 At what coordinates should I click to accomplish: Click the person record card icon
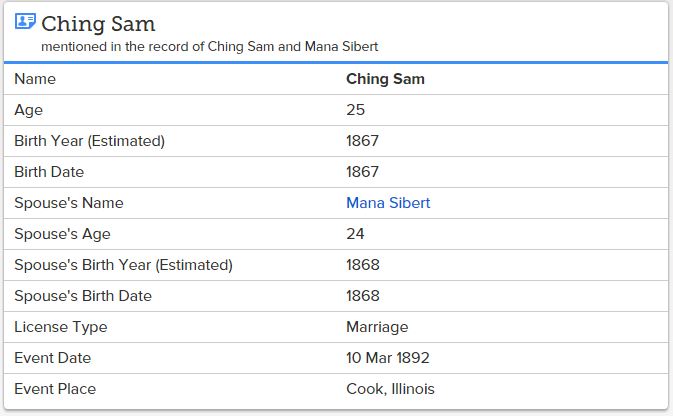[x=25, y=22]
